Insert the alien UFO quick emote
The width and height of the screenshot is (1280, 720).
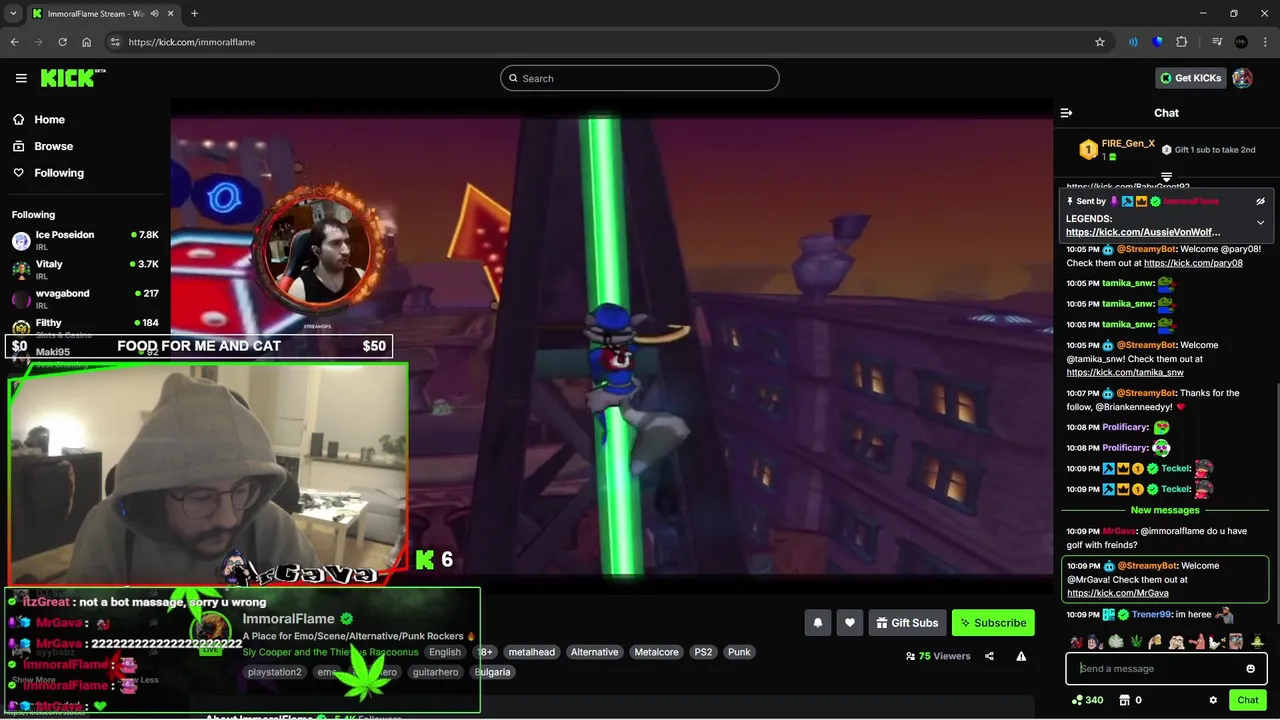pos(1258,642)
